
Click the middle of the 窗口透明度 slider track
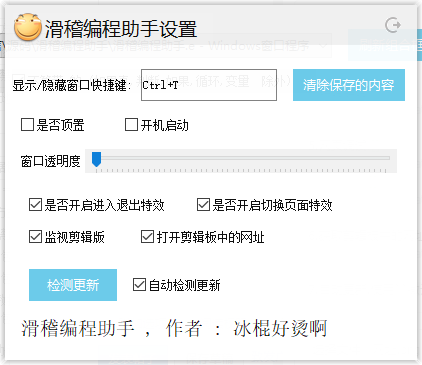243,158
